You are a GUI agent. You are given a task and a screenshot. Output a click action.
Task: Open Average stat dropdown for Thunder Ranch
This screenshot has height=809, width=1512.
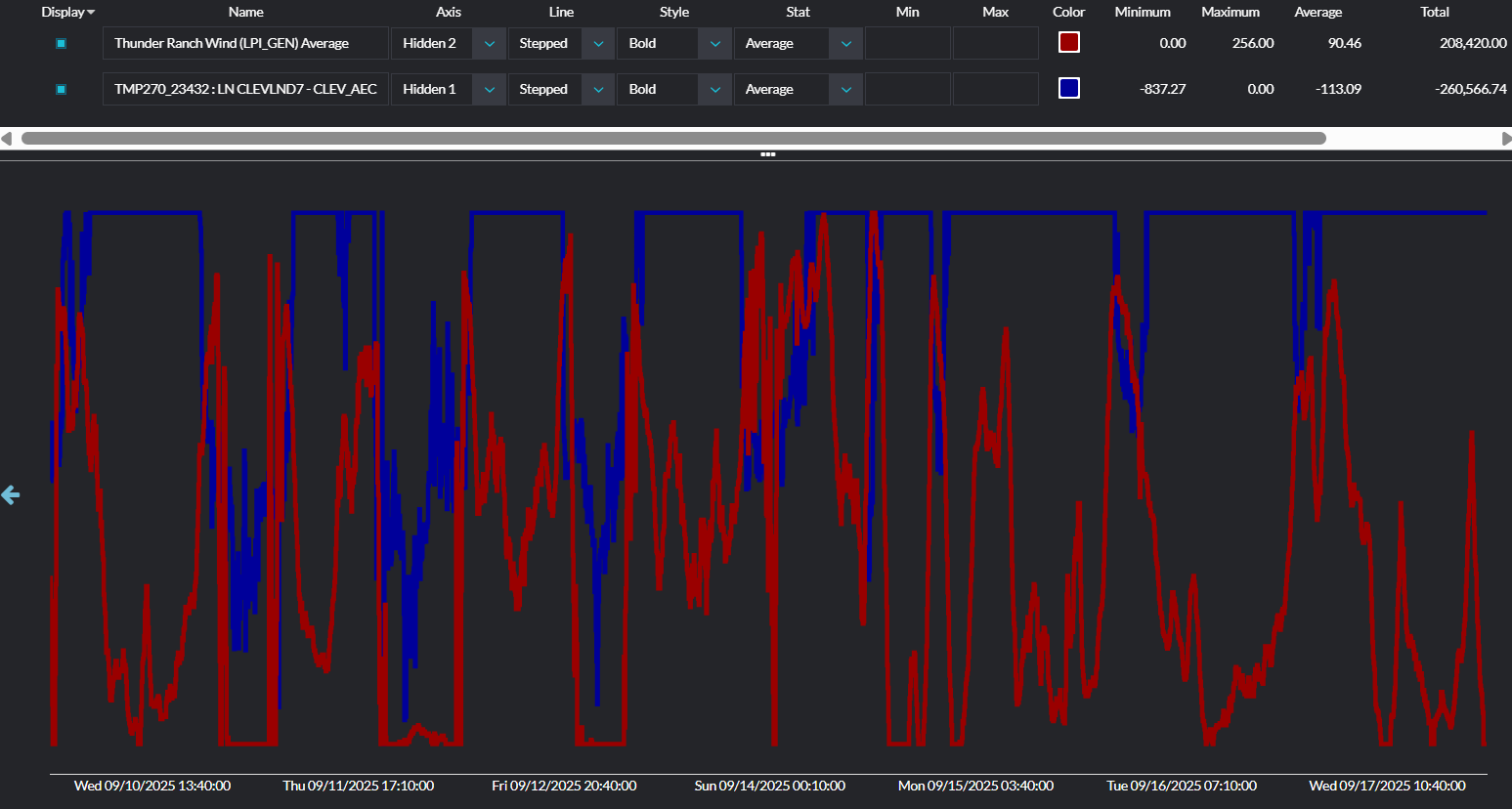pyautogui.click(x=845, y=44)
